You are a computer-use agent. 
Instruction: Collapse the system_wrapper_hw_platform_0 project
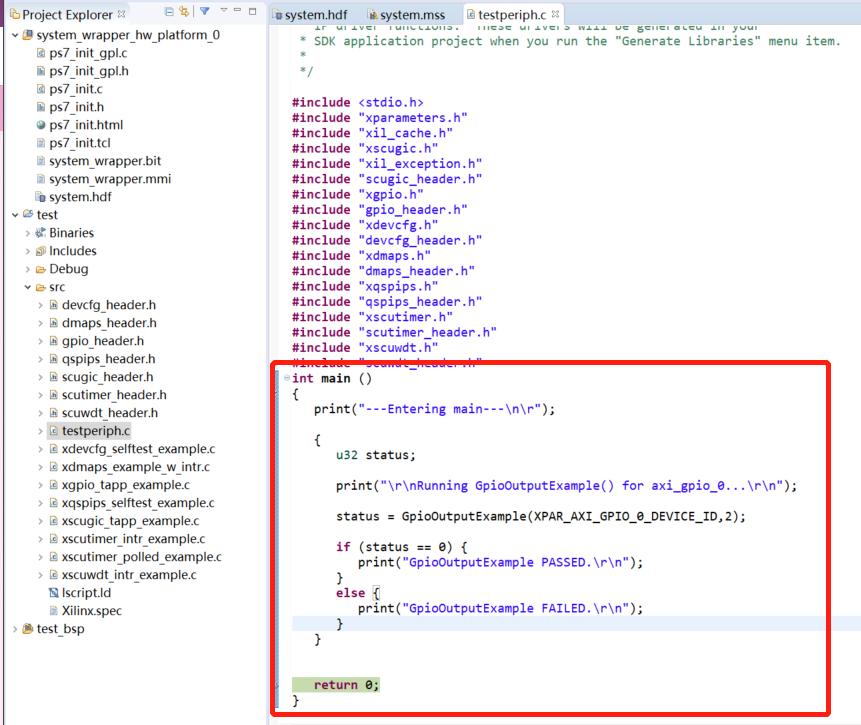pos(14,35)
